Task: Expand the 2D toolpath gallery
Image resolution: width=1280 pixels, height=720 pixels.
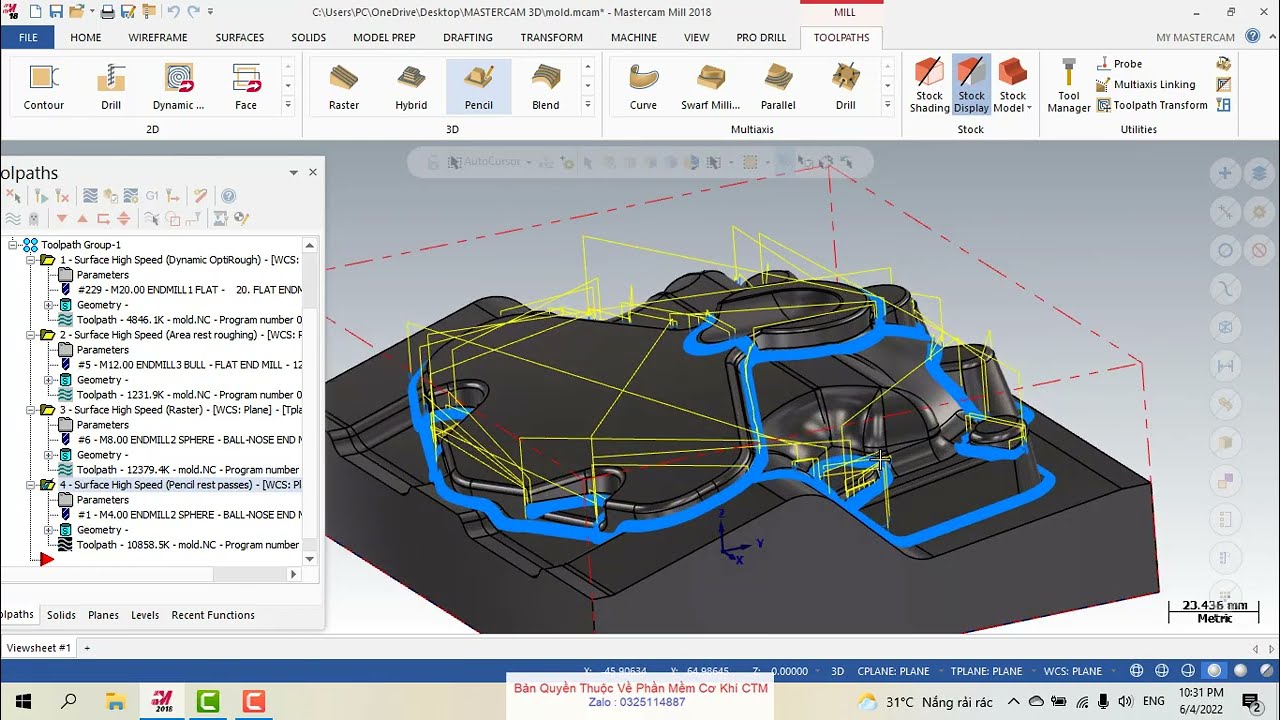Action: click(288, 105)
